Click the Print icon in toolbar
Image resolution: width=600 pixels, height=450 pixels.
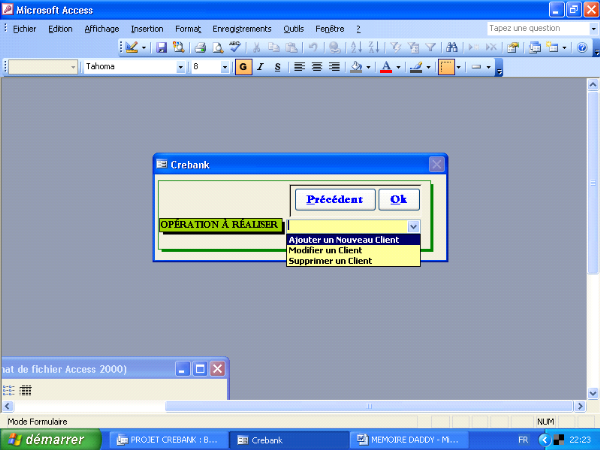point(200,47)
